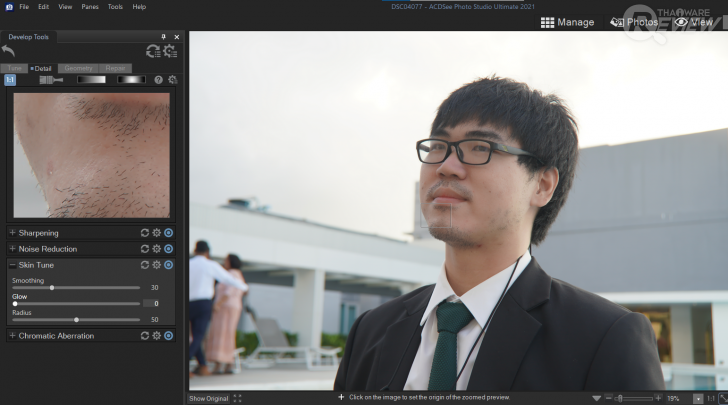728x405 pixels.
Task: Reset the Chromatic Aberration settings
Action: pyautogui.click(x=145, y=335)
